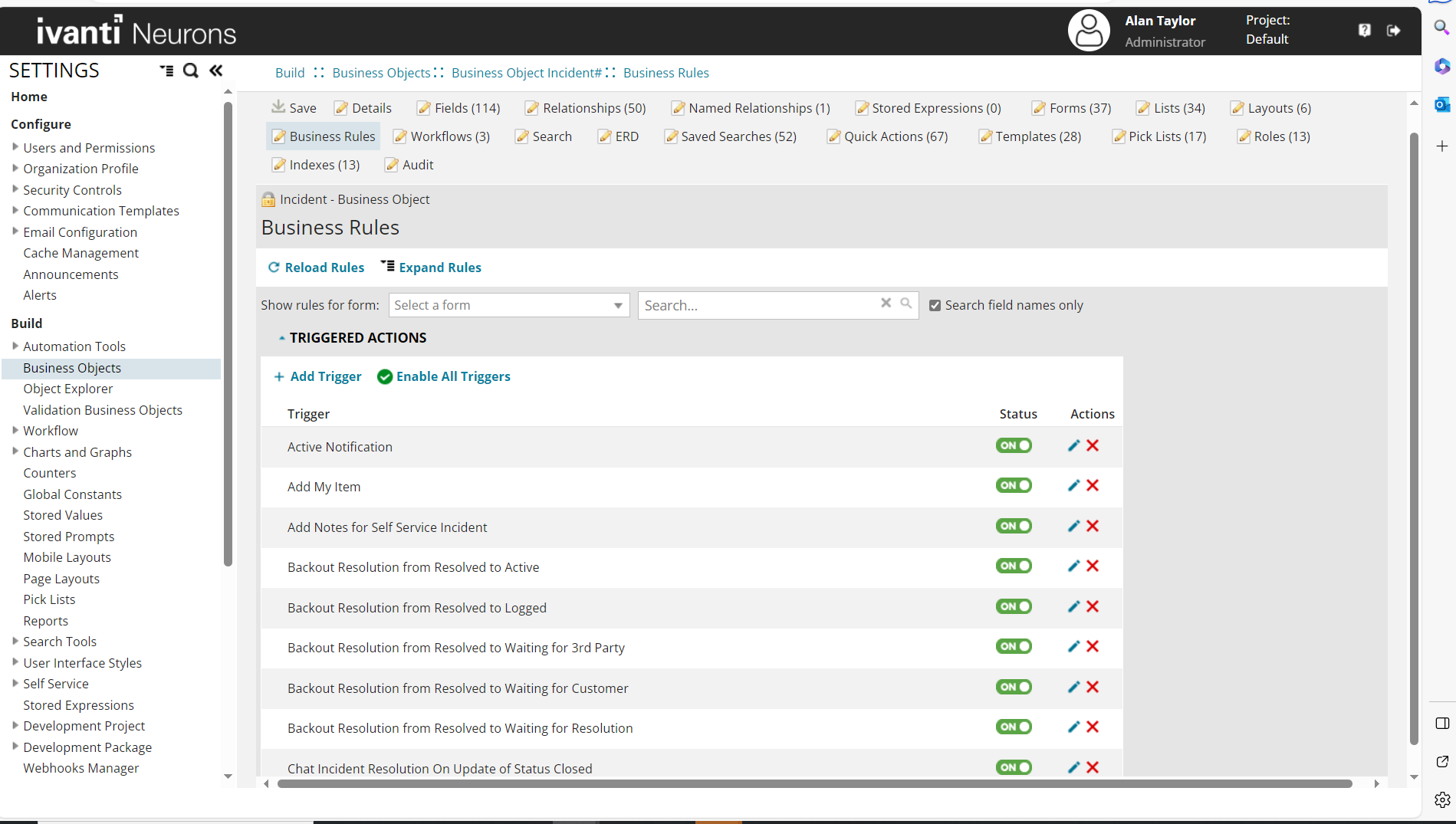Open the Saved Searches (52) section

[x=738, y=136]
